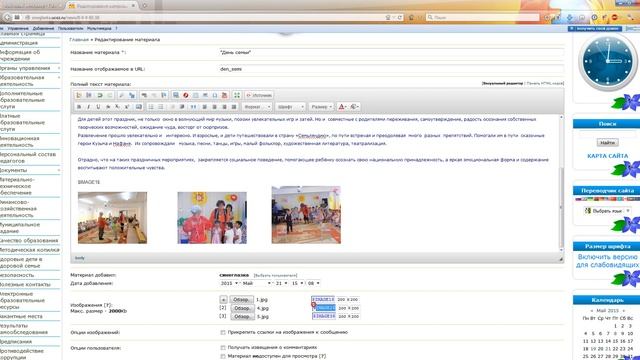Open 'Включить версию для слабовидящих' link
Viewport: 640px width, 360px height.
[607, 261]
